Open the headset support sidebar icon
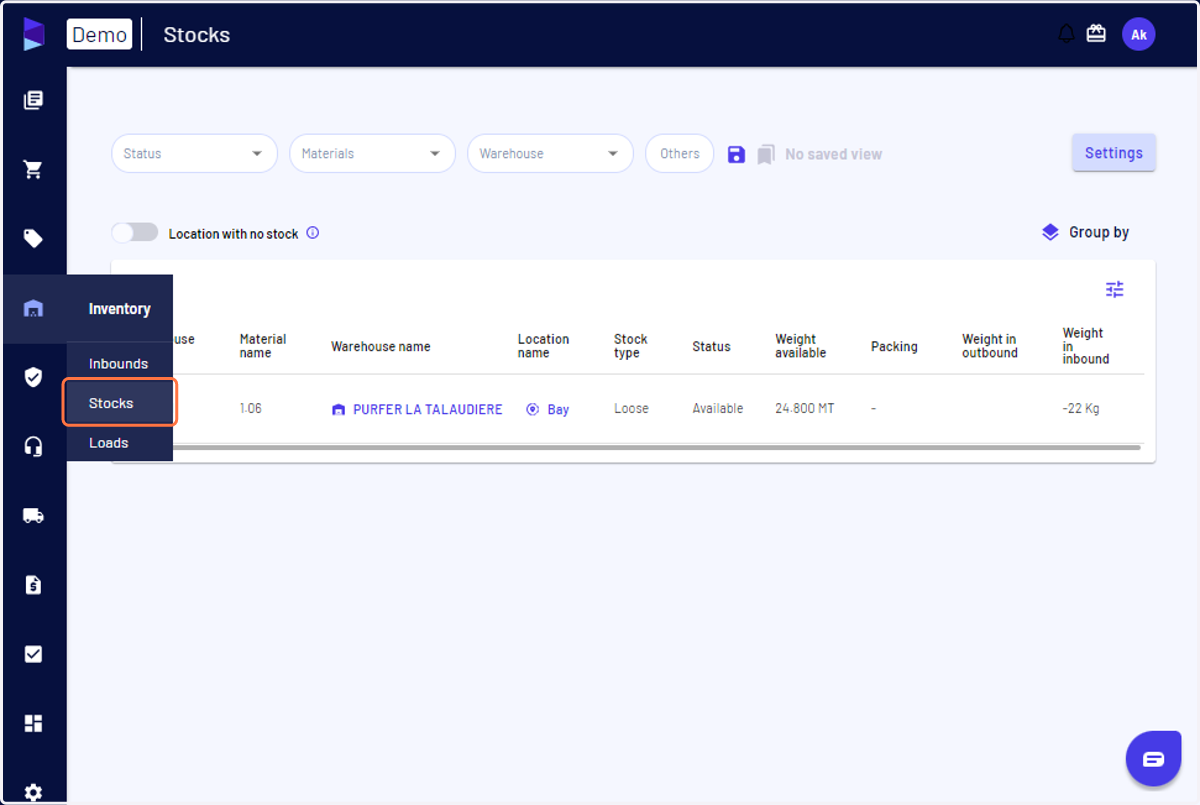The image size is (1200, 805). coord(33,446)
